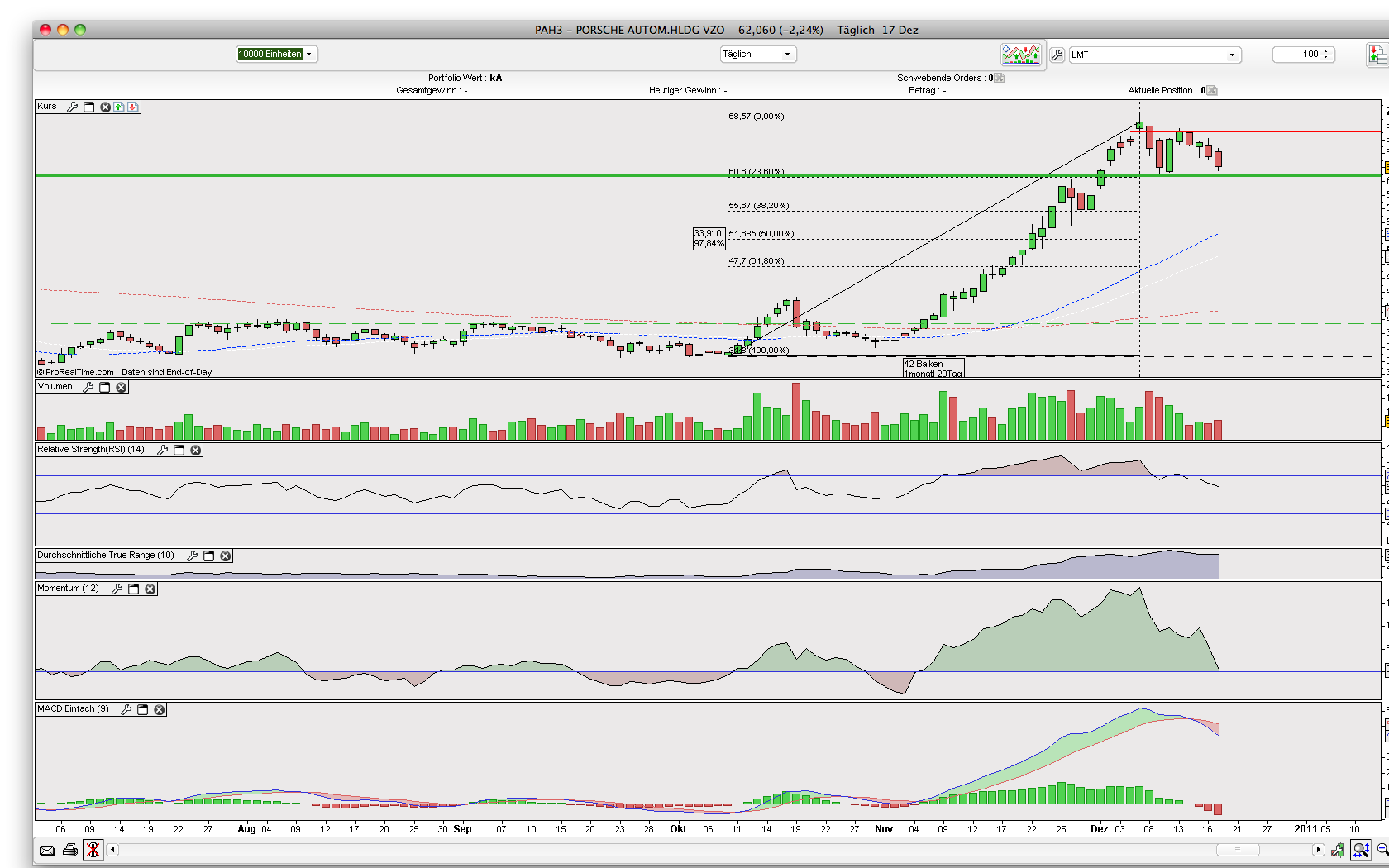Cancel pending Schwebende Orders
The height and width of the screenshot is (868, 1389).
(1000, 79)
